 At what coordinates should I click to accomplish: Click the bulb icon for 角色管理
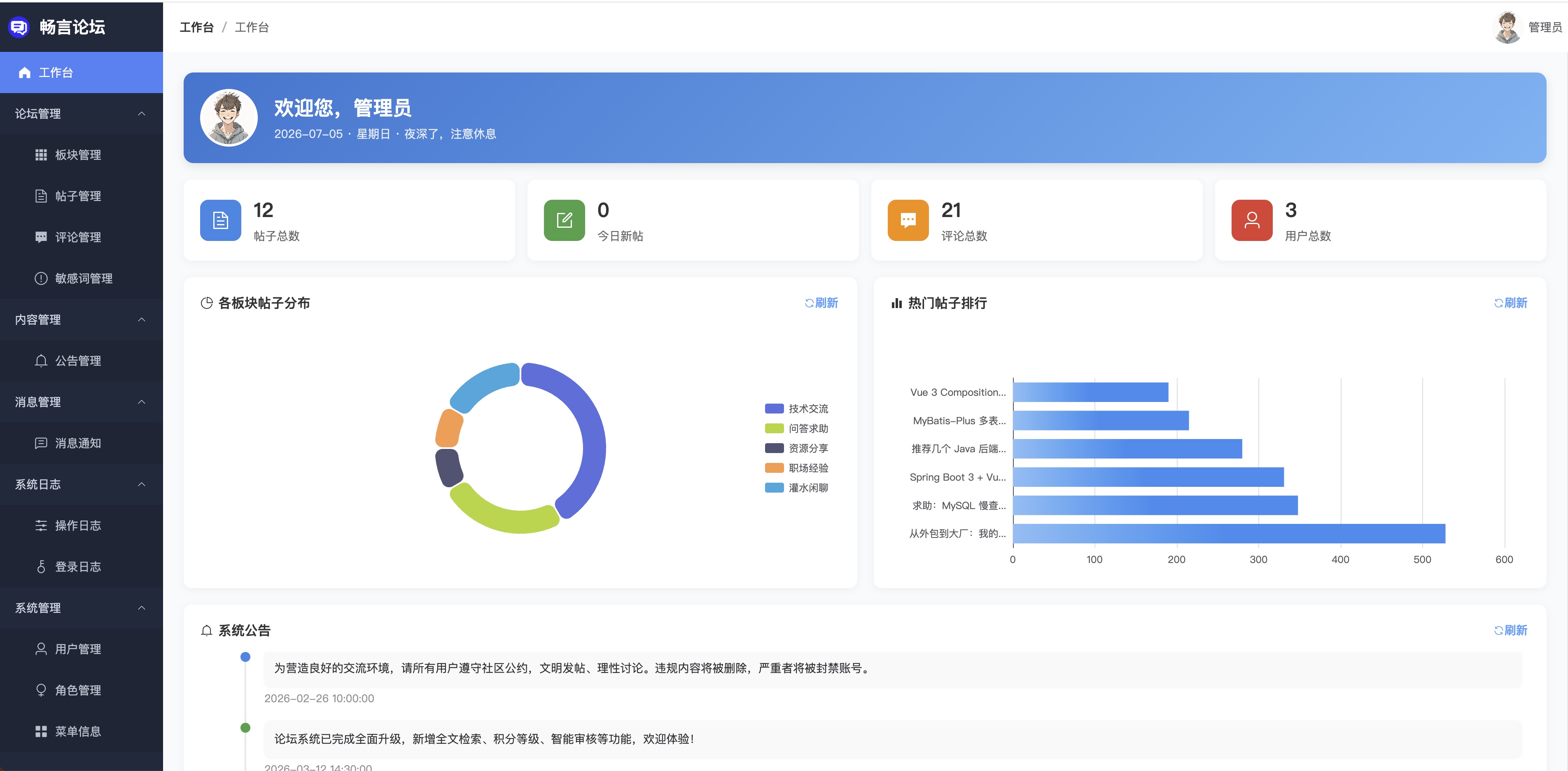41,690
